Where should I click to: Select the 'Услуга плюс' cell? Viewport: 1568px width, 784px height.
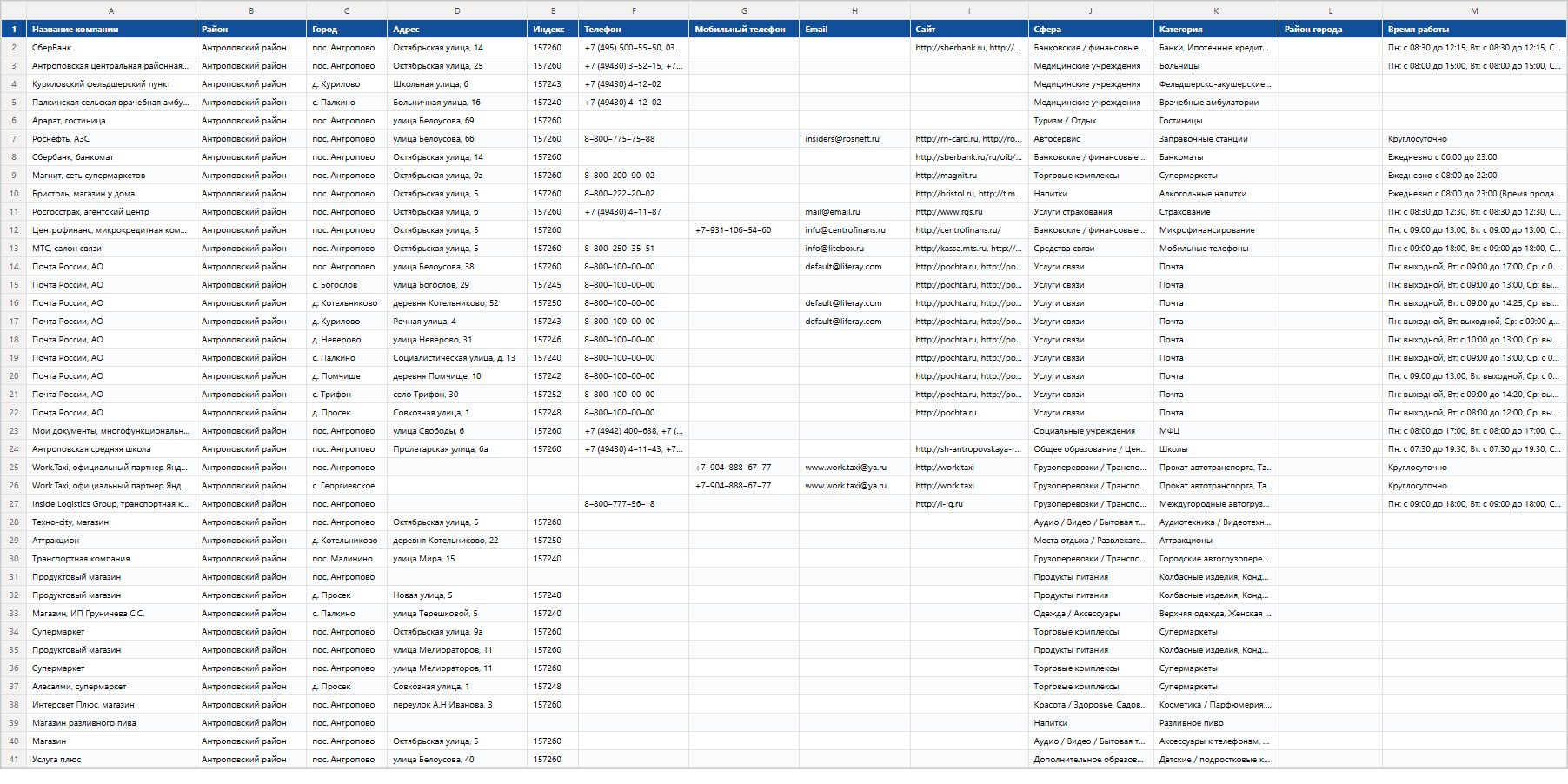click(x=111, y=760)
